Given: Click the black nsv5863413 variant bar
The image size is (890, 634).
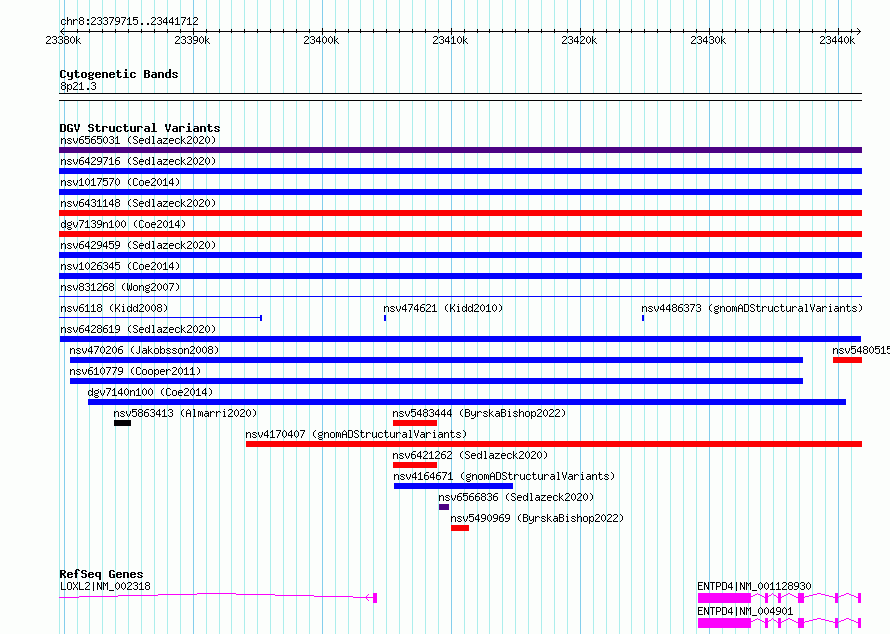Looking at the screenshot, I should [123, 423].
